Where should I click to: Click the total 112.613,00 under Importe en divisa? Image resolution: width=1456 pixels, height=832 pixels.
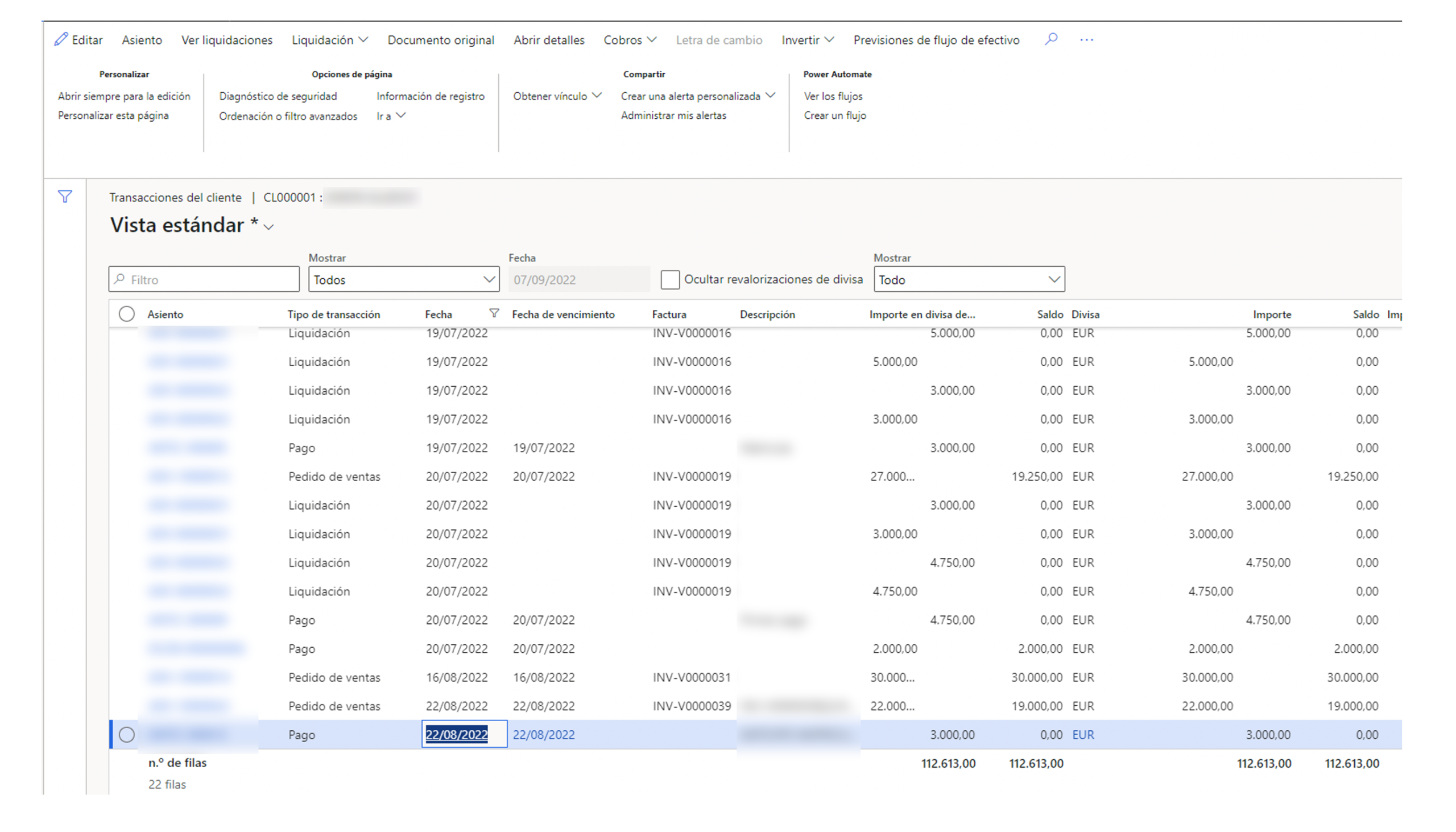tap(948, 763)
